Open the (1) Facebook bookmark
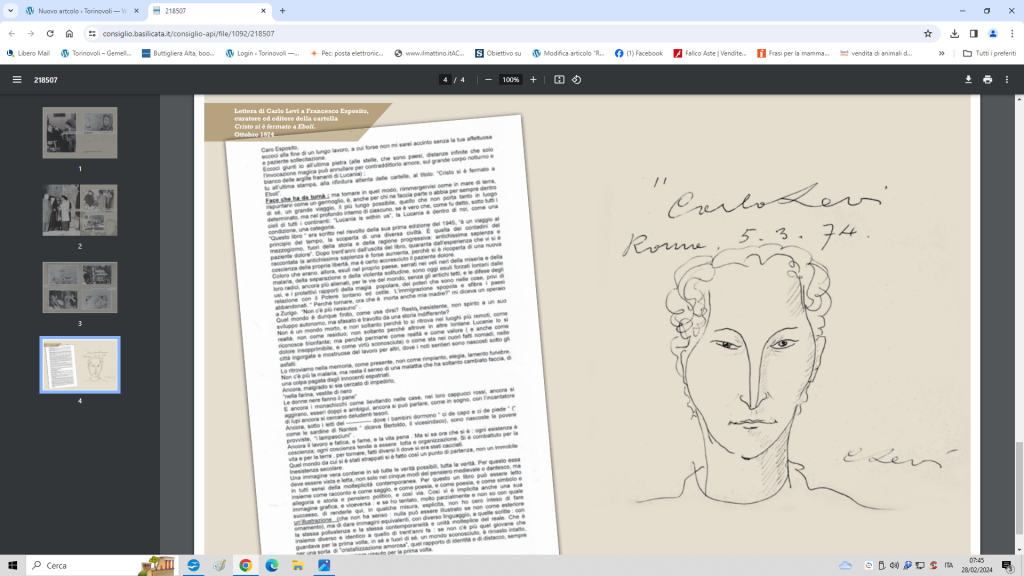 pos(639,53)
